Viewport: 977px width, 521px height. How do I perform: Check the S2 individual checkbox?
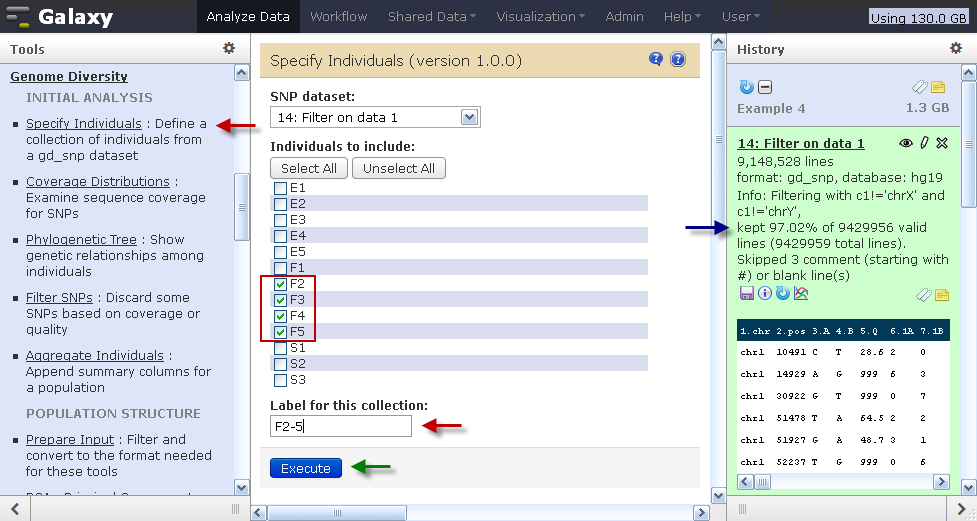[x=280, y=364]
